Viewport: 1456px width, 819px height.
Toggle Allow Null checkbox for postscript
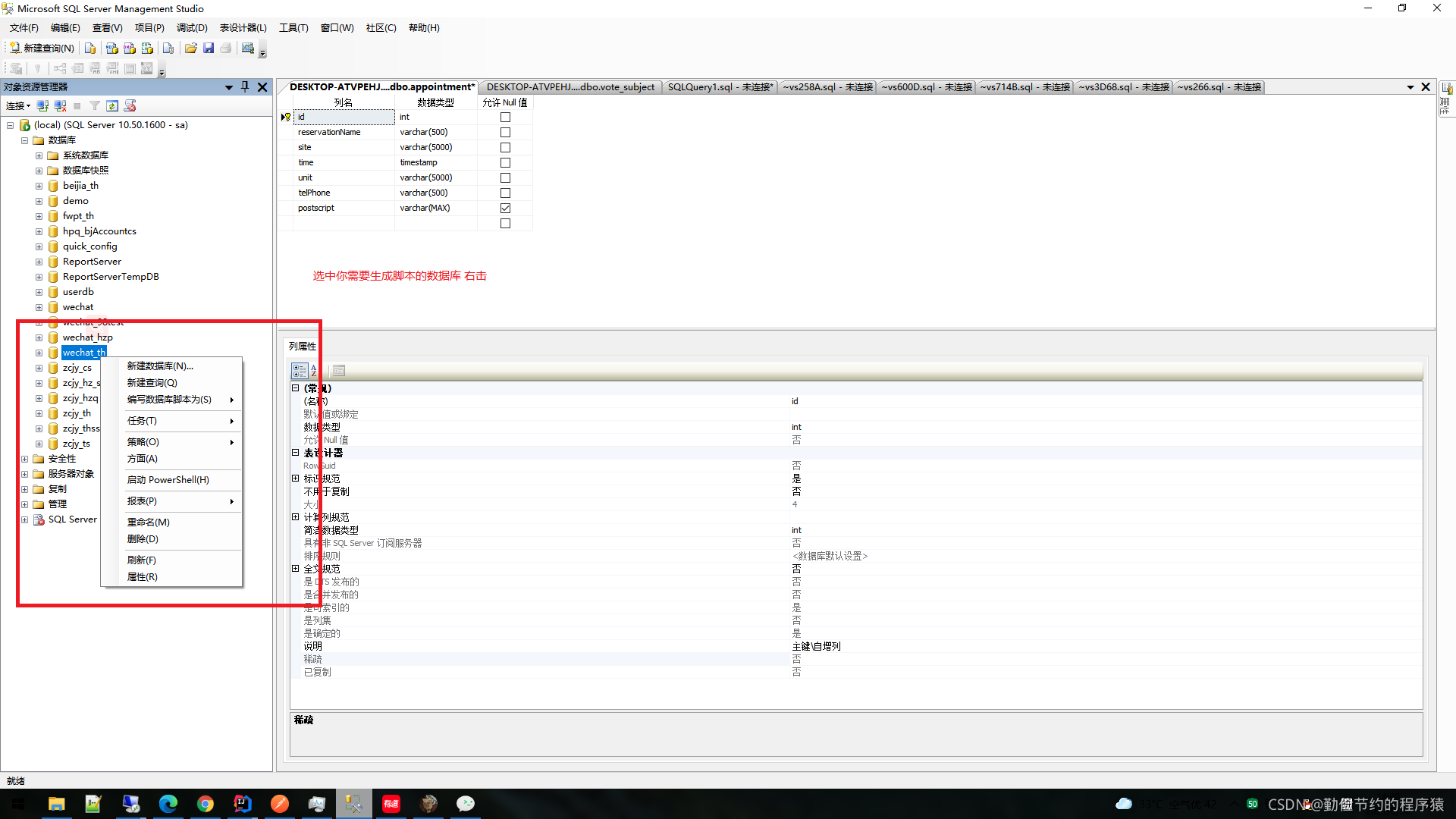pyautogui.click(x=505, y=209)
